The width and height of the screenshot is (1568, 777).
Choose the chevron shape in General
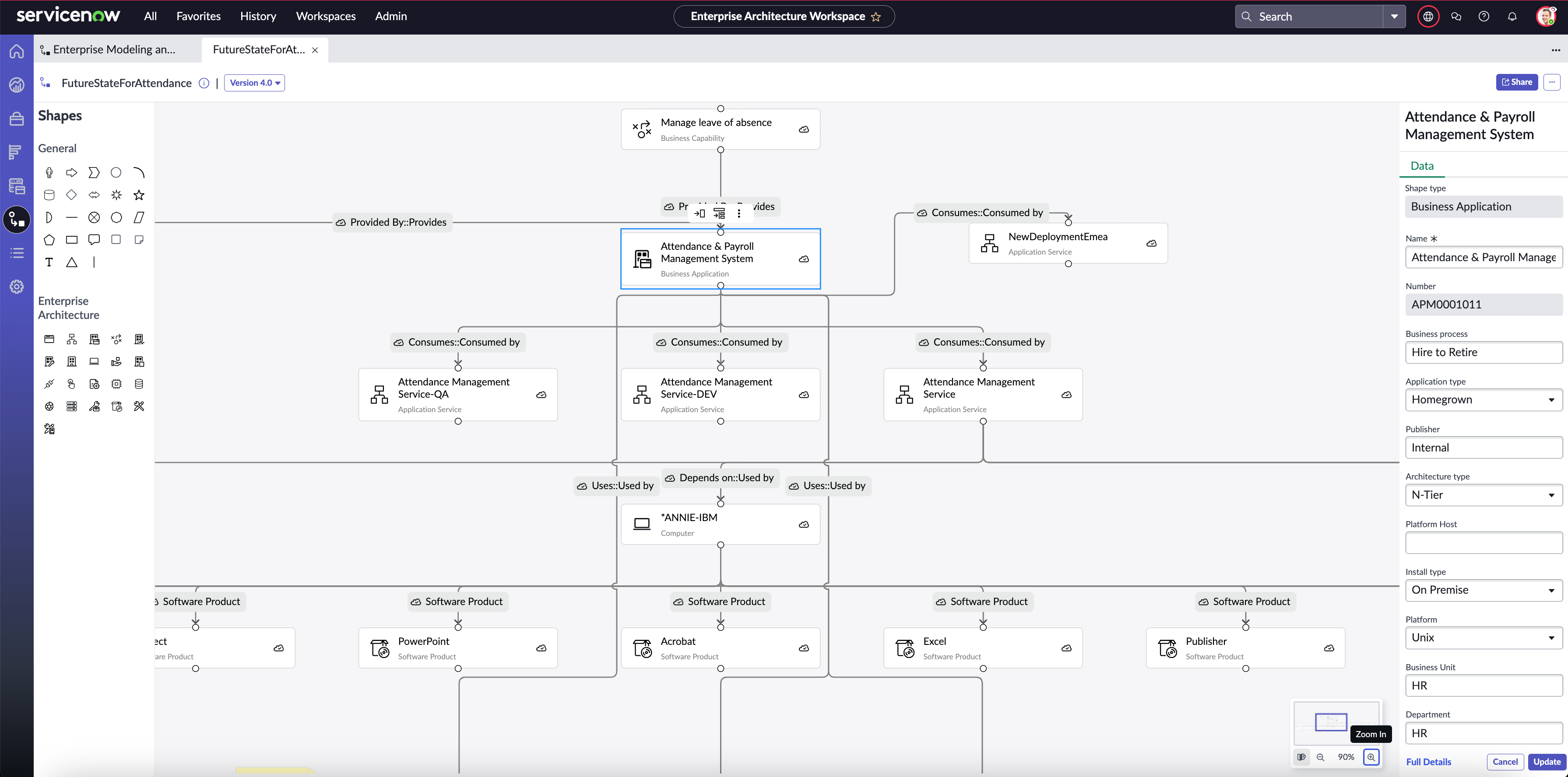pos(94,173)
